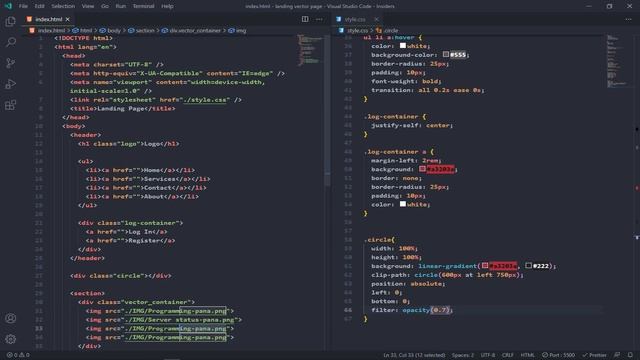
Task: Open the Run and Debug view
Action: 11,84
